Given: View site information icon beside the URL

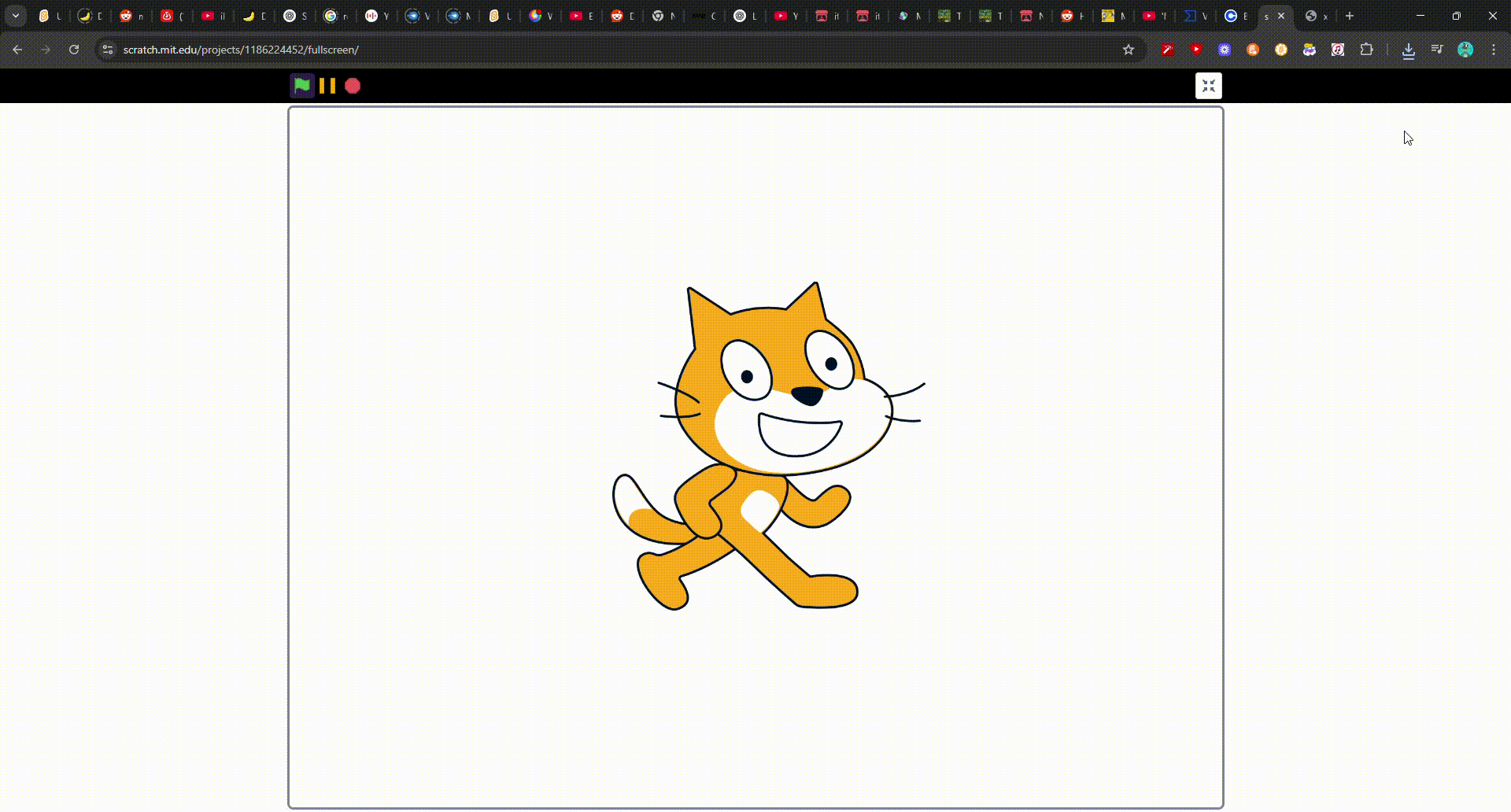Looking at the screenshot, I should (108, 50).
